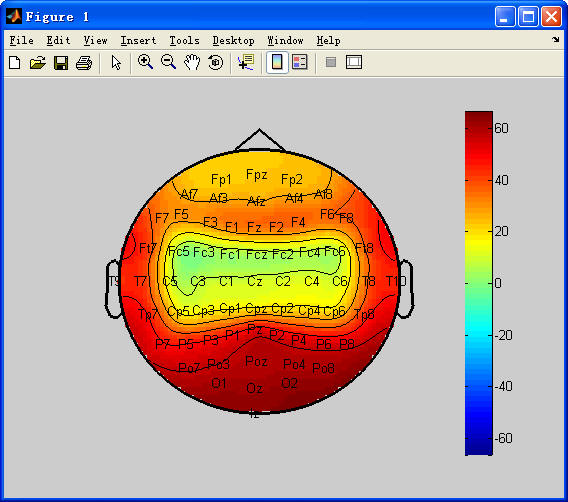This screenshot has width=568, height=502.
Task: Expand the Tools menu
Action: pyautogui.click(x=184, y=40)
